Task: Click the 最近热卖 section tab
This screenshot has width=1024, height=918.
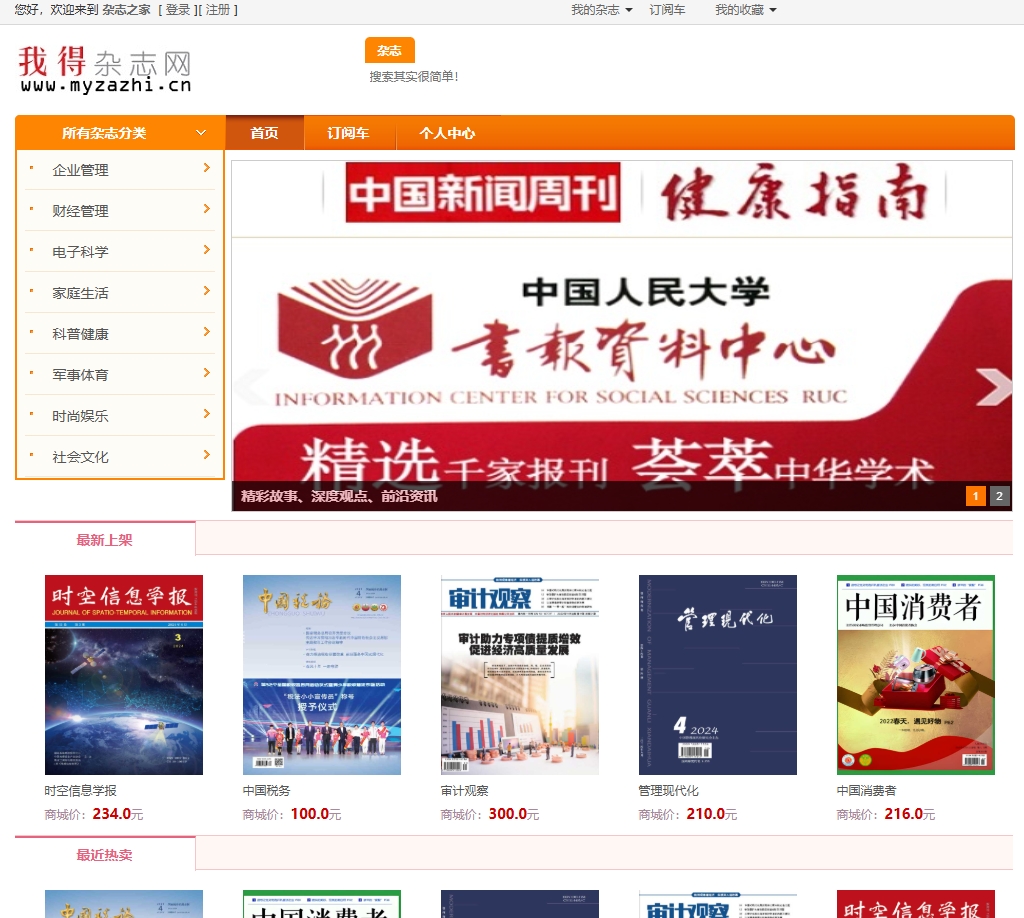Action: 104,855
